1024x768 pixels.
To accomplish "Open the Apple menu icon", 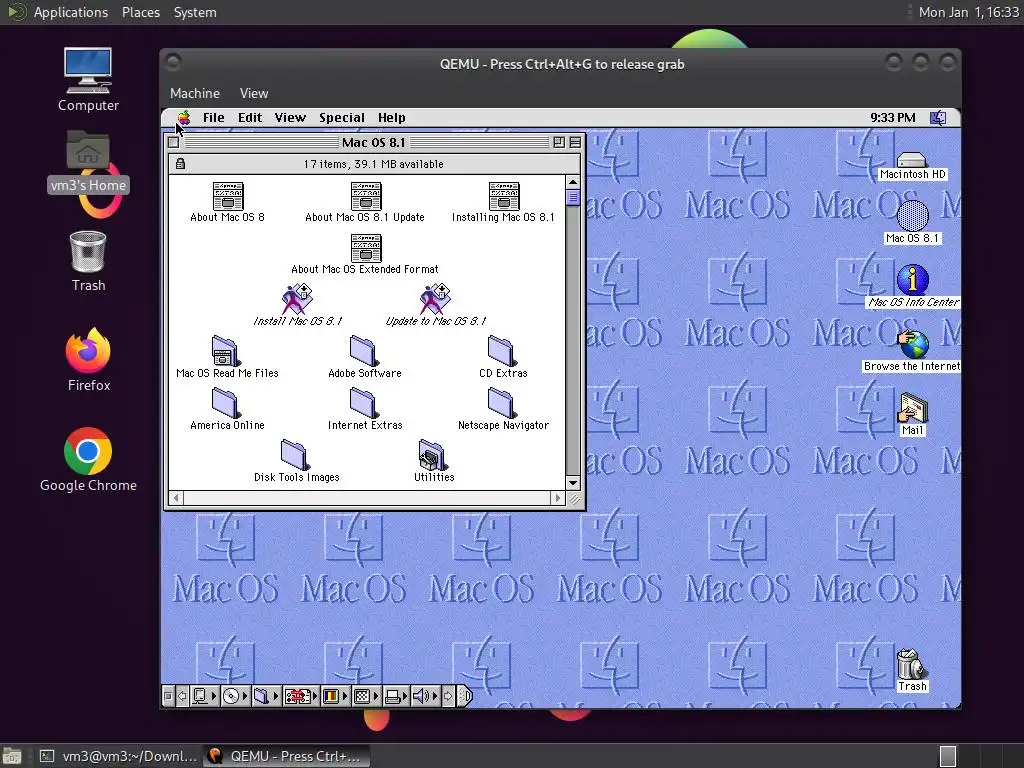I will pos(184,118).
